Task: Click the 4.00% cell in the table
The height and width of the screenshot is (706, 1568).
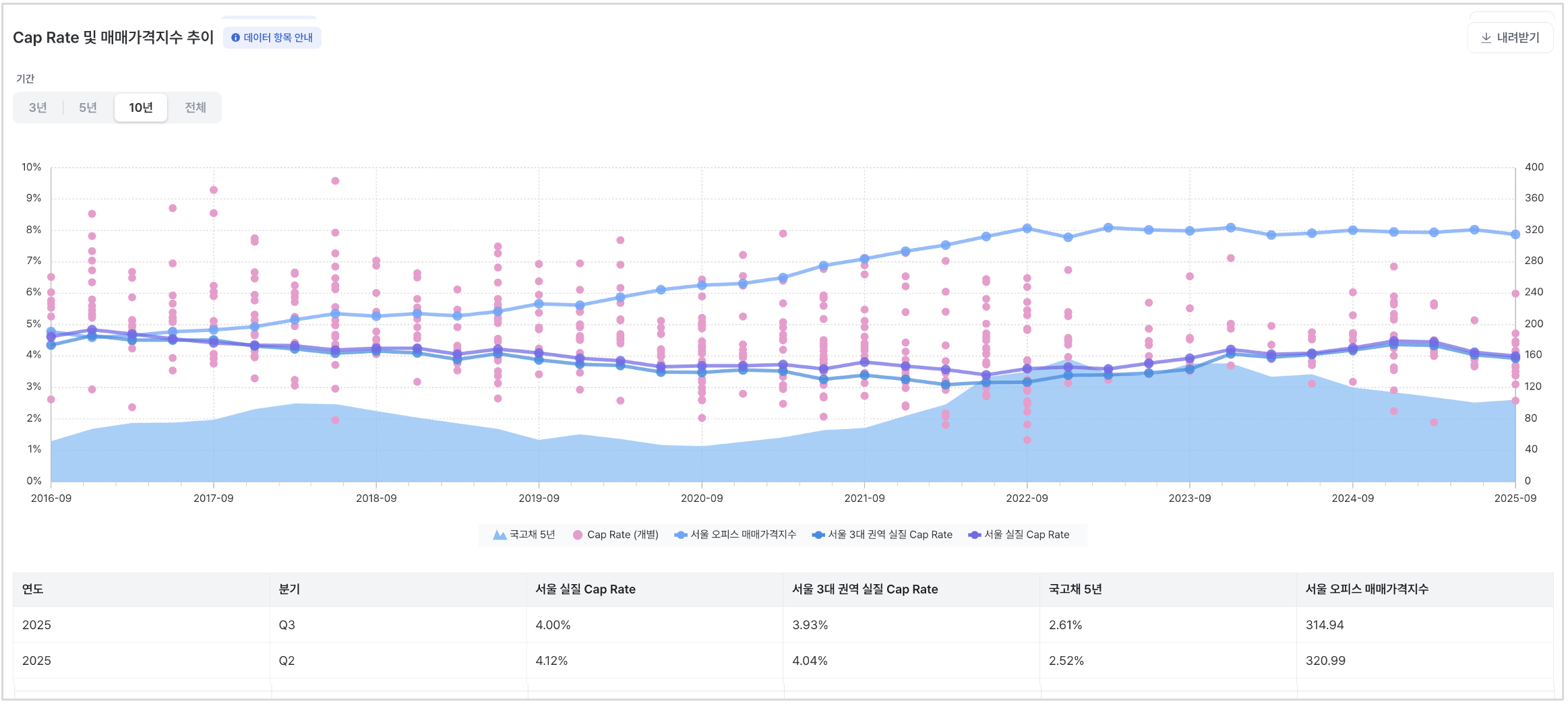Action: [x=553, y=625]
